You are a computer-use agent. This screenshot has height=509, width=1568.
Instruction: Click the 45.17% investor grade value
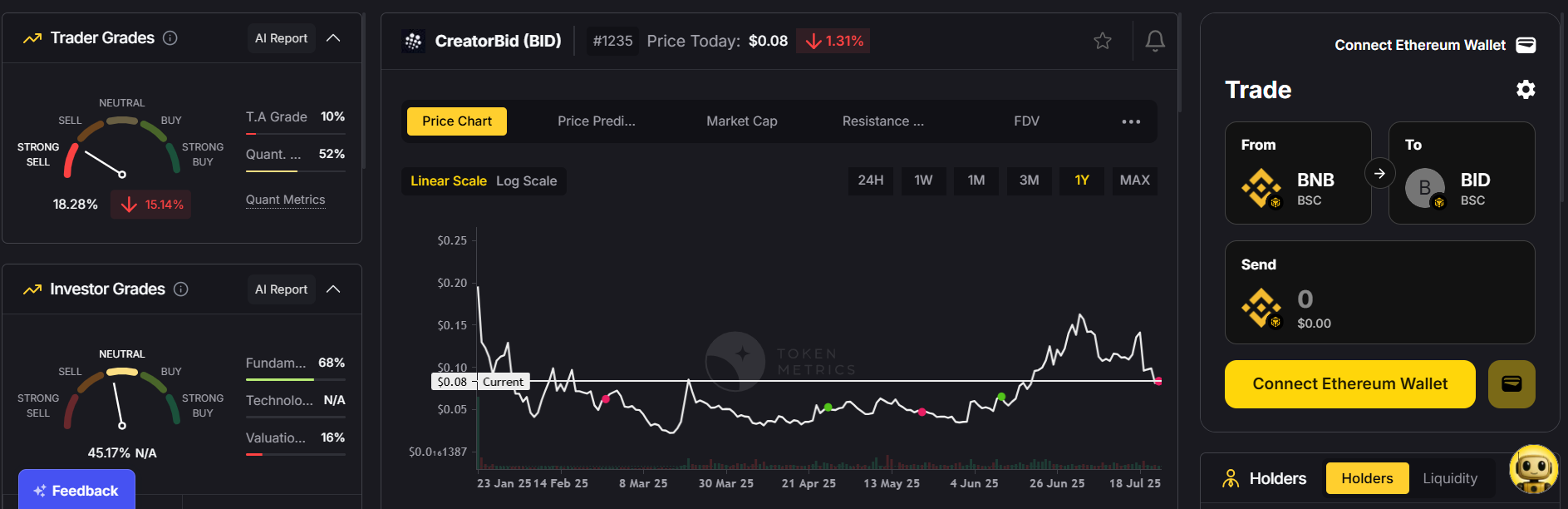click(x=109, y=453)
